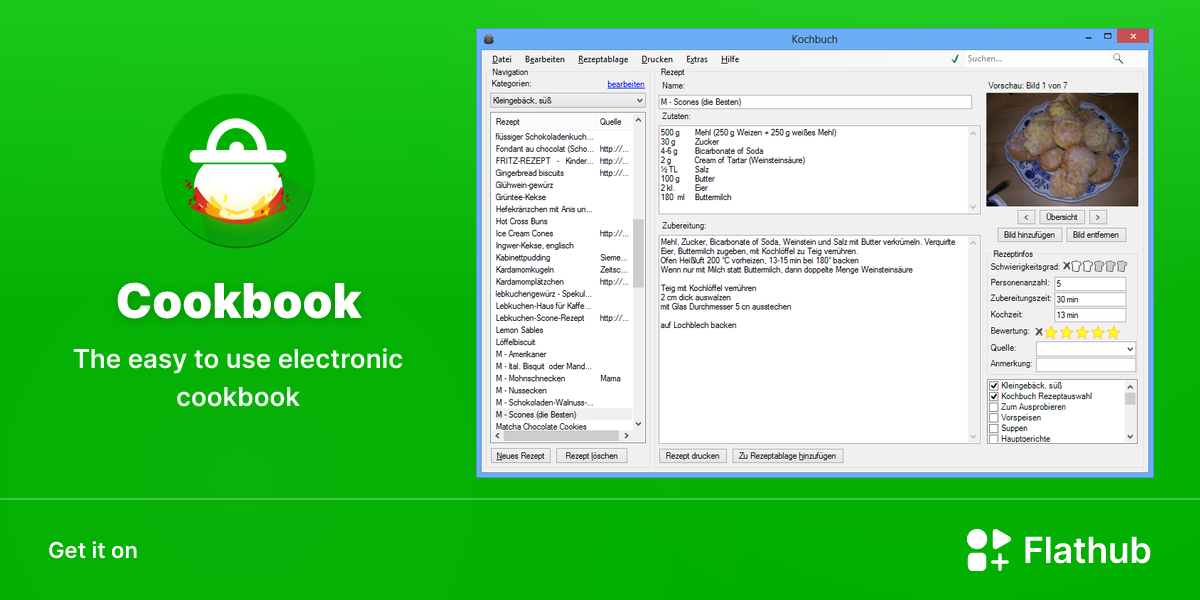The width and height of the screenshot is (1200, 600).
Task: Click Zu Rezeptablage hinzufügen button
Action: click(788, 456)
